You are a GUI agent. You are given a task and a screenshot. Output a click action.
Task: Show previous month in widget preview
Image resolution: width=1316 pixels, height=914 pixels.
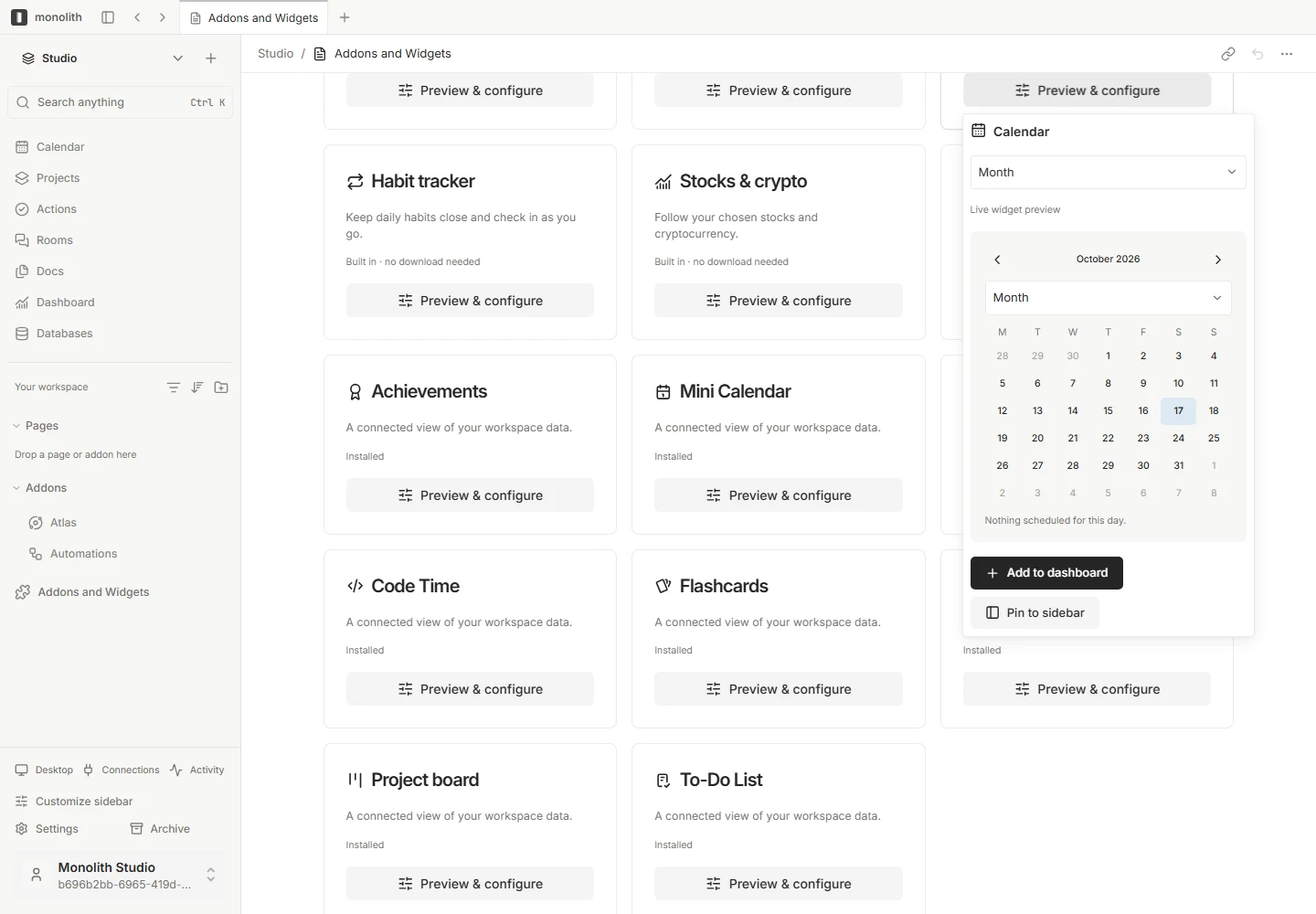998,260
